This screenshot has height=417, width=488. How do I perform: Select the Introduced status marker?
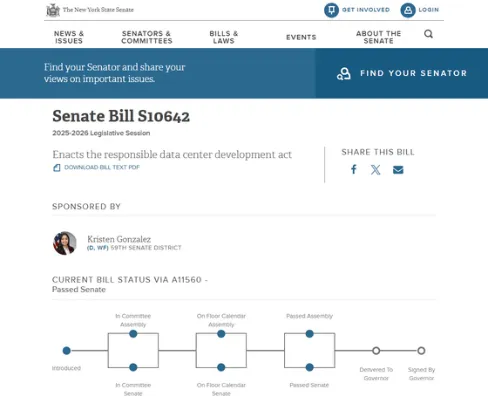coord(67,351)
